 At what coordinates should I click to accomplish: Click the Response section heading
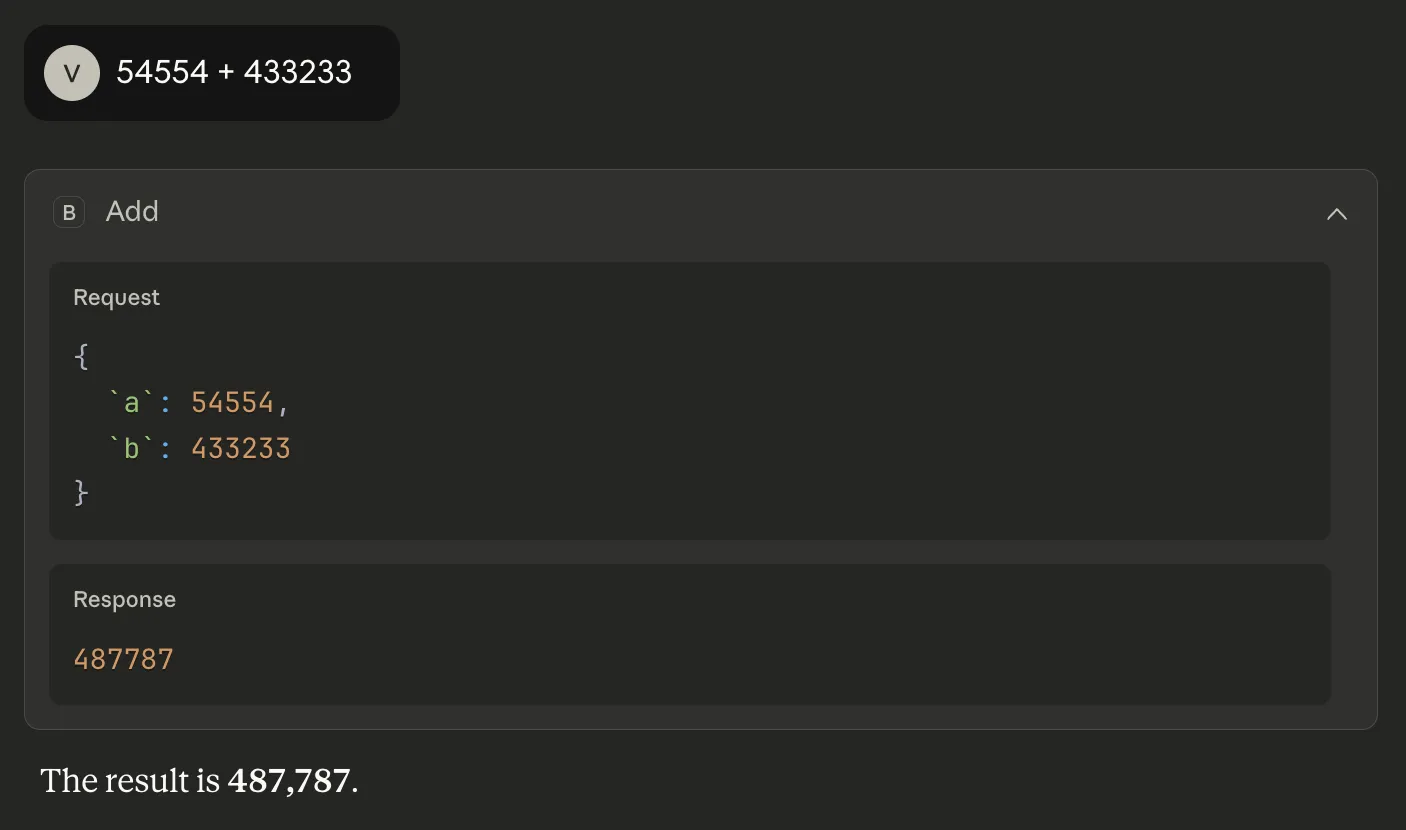point(124,600)
